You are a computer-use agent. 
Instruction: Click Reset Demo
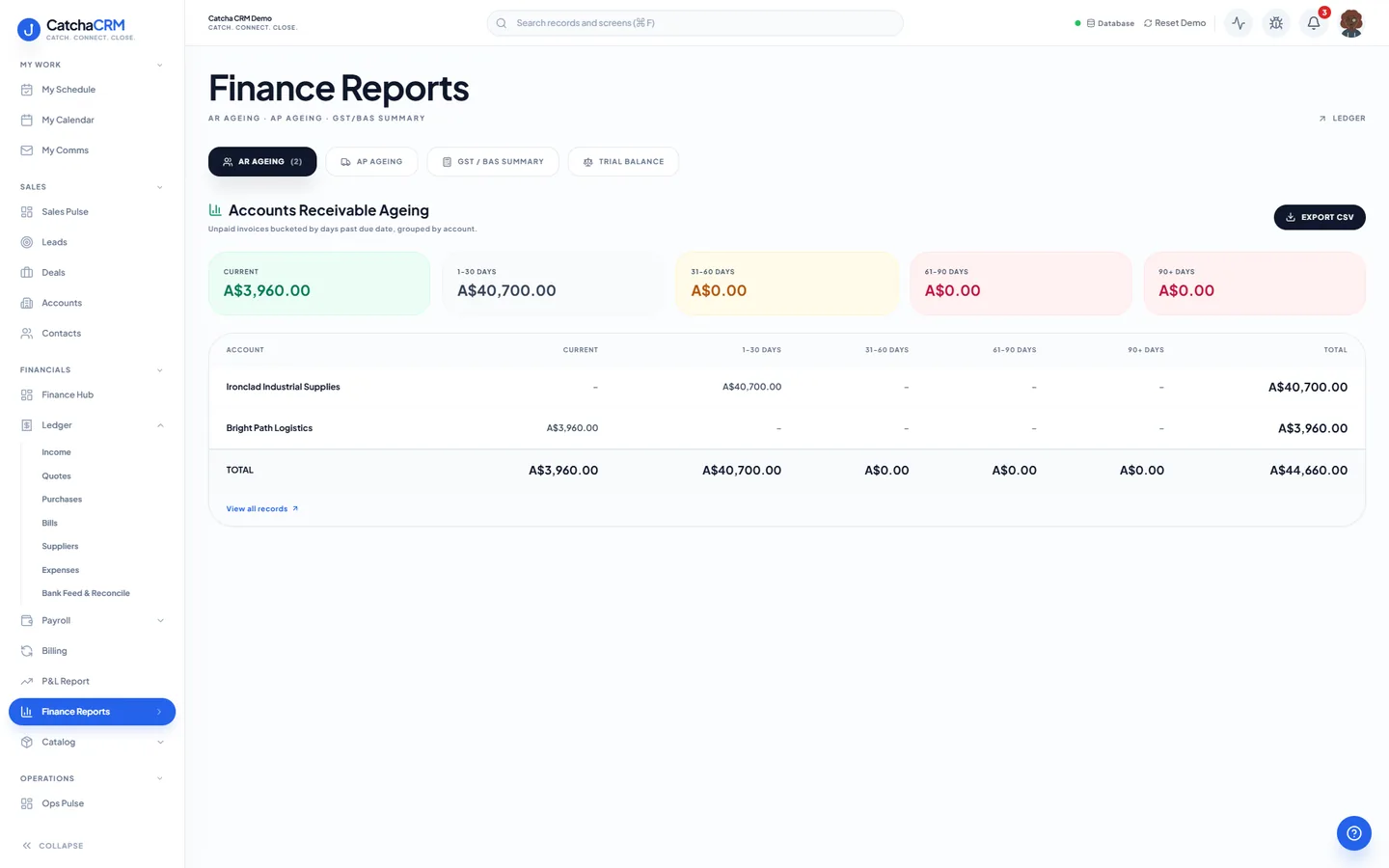tap(1175, 23)
